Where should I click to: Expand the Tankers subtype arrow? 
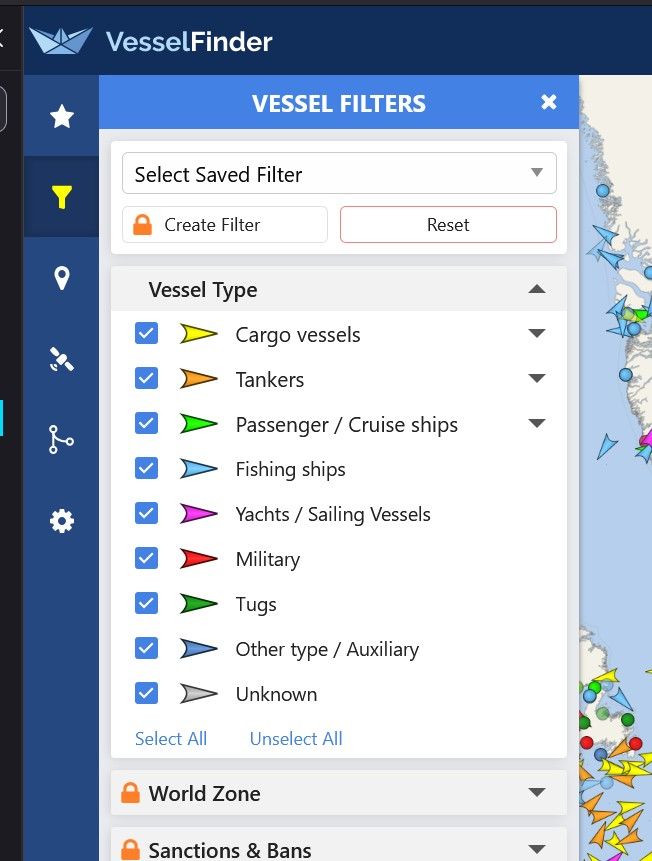coord(537,379)
